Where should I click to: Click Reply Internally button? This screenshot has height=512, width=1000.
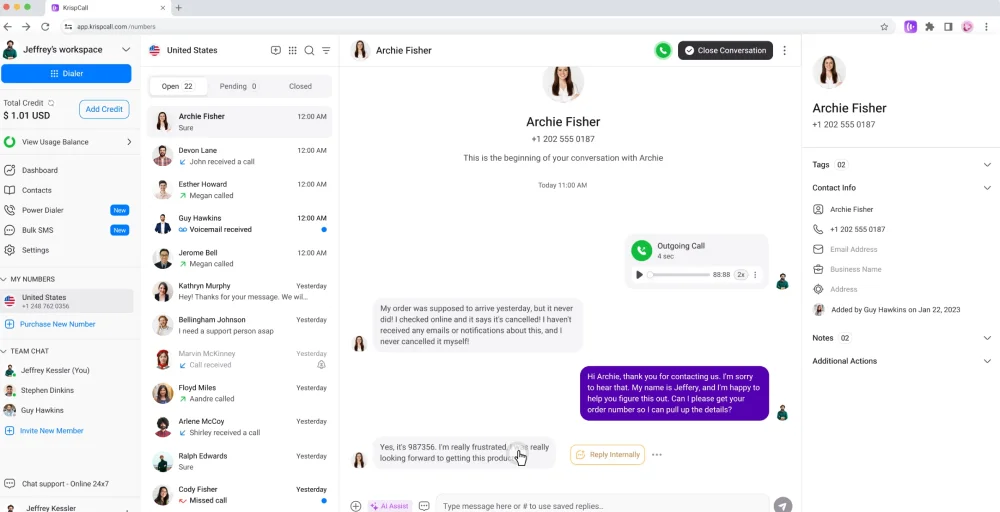(x=607, y=455)
